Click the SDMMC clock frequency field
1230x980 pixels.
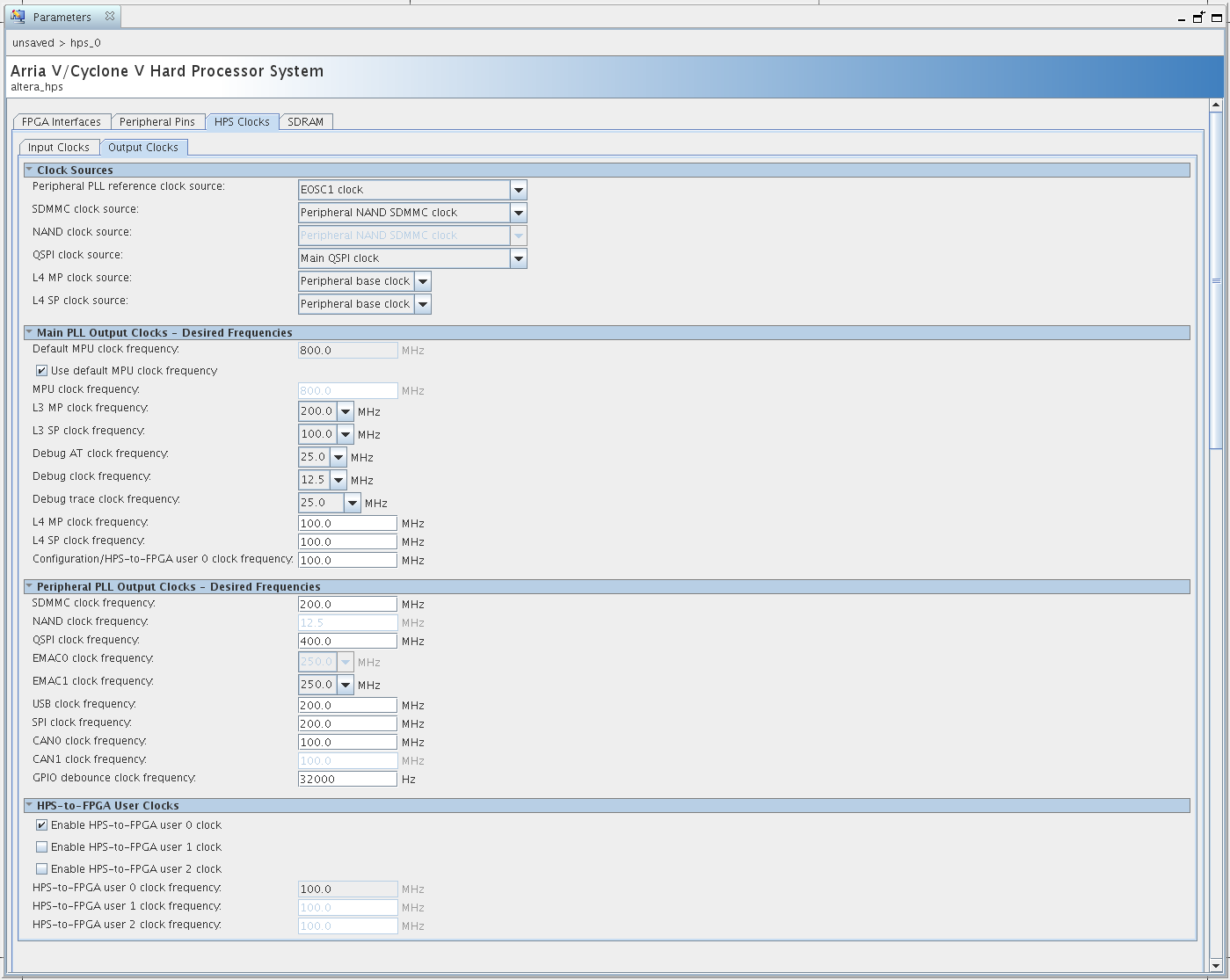348,604
